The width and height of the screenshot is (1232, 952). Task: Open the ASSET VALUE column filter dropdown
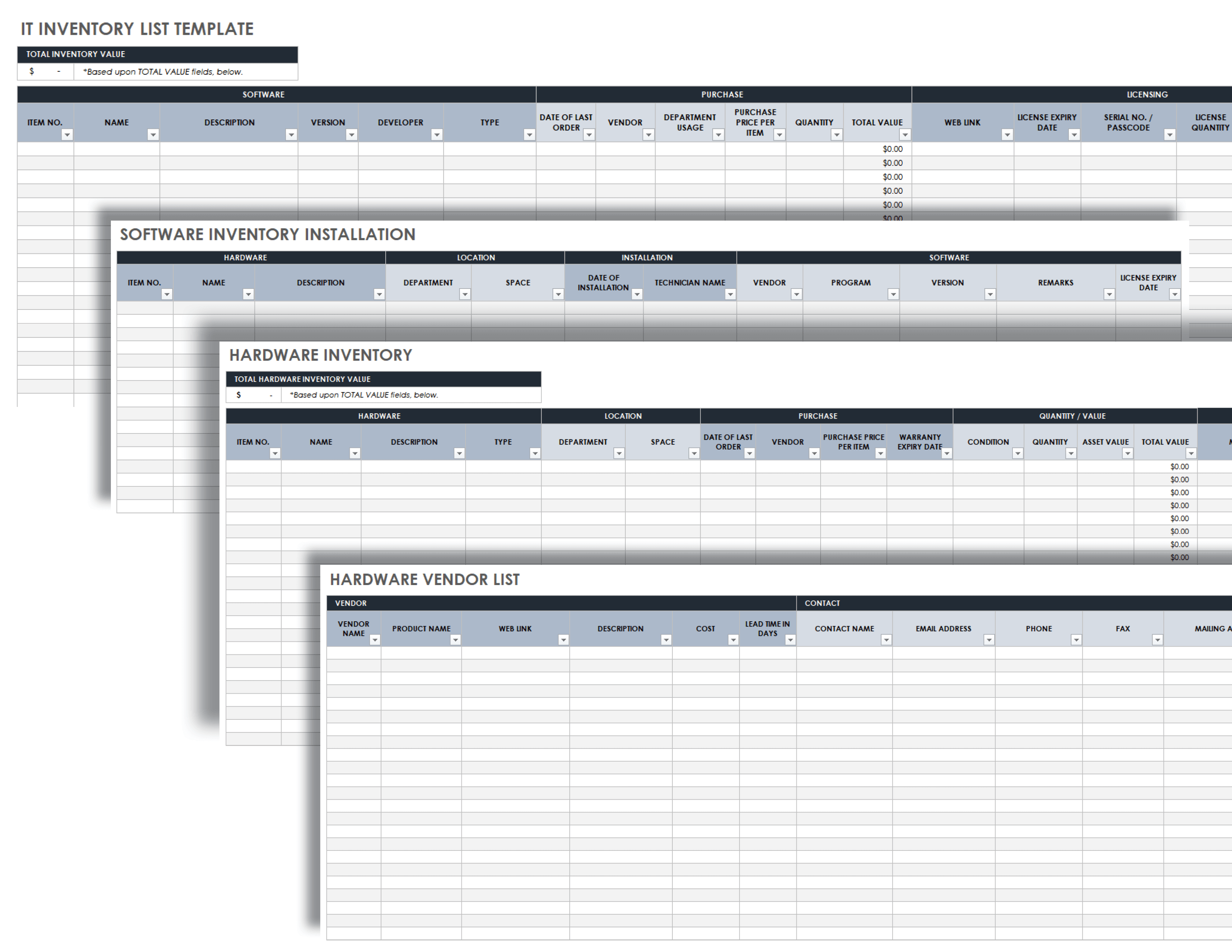[1127, 454]
